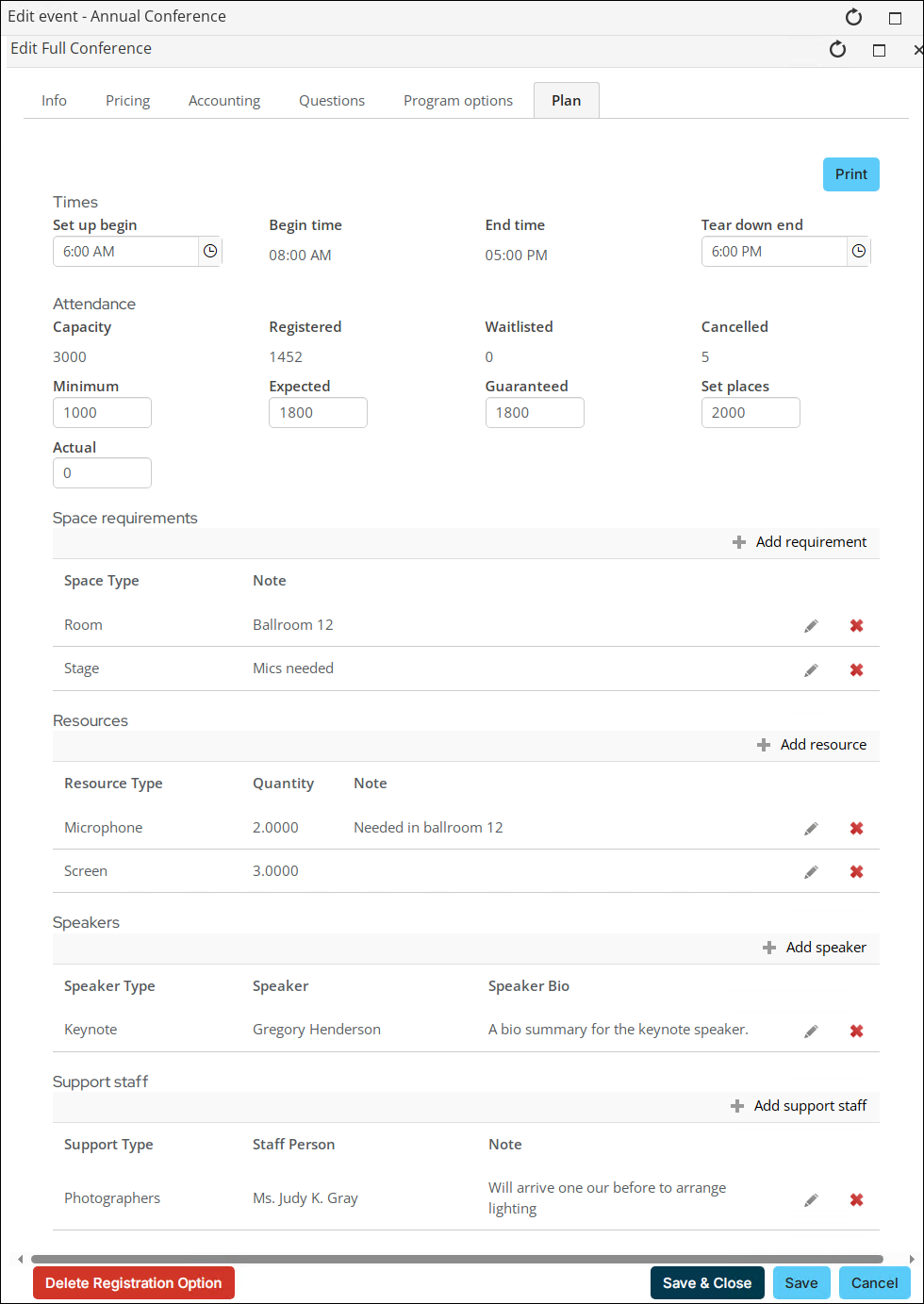Viewport: 924px width, 1304px height.
Task: Click the Set places field
Action: [751, 413]
